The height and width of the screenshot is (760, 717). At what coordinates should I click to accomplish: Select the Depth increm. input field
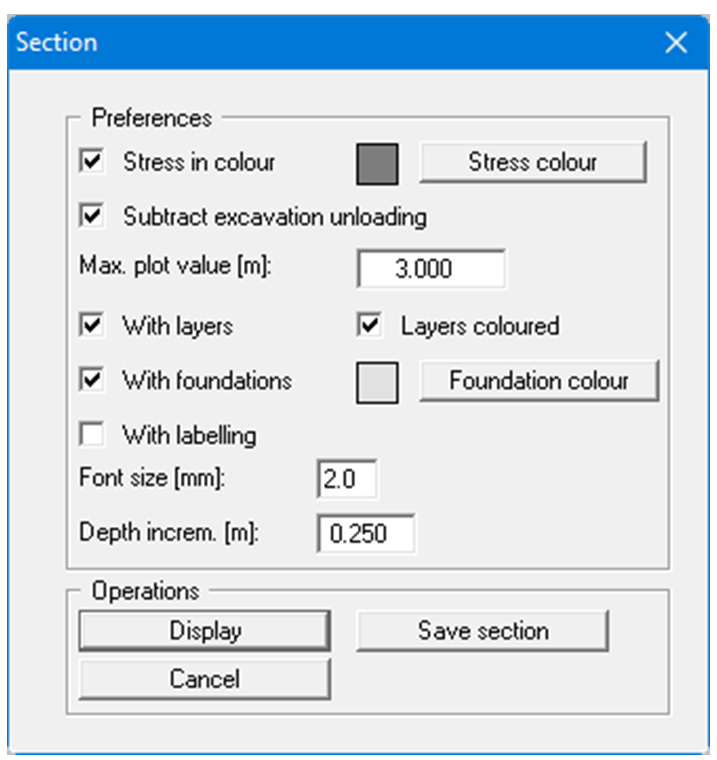pyautogui.click(x=365, y=534)
